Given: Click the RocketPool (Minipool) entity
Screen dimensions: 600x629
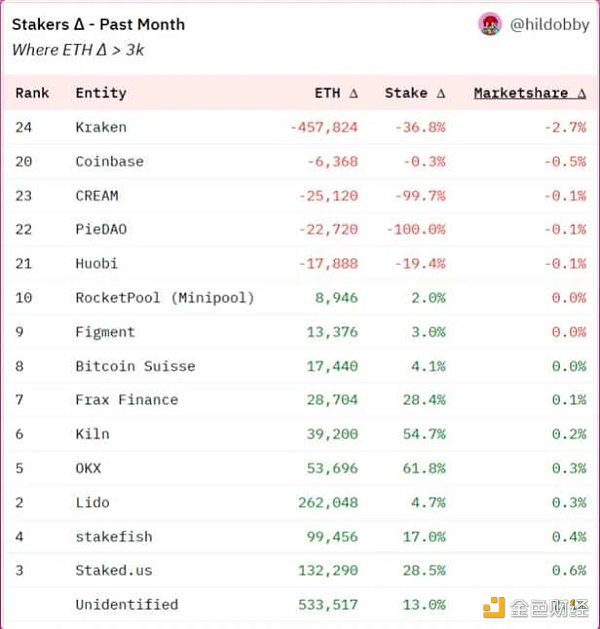Looking at the screenshot, I should click(x=165, y=297).
